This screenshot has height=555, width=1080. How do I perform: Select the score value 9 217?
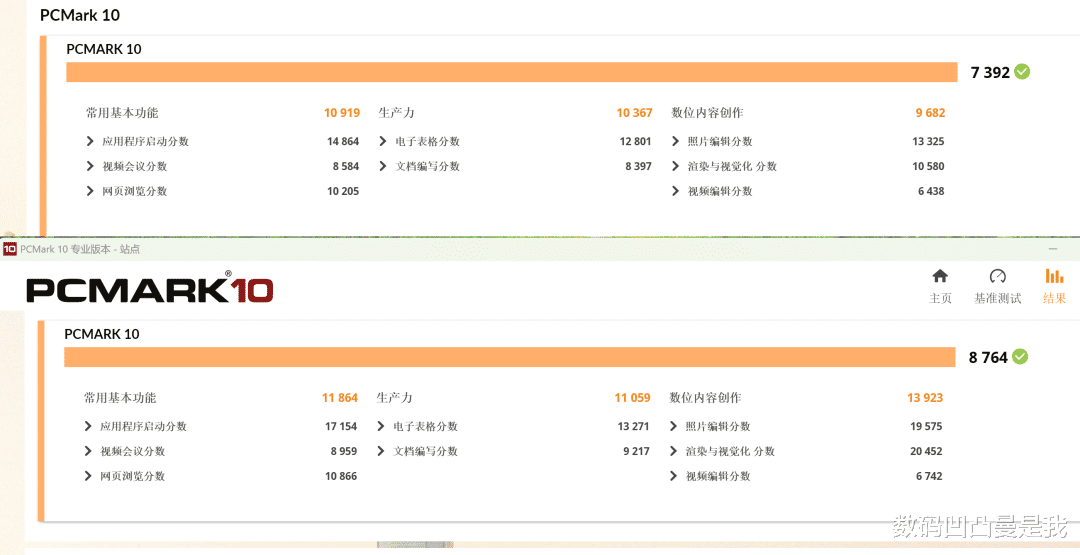636,451
